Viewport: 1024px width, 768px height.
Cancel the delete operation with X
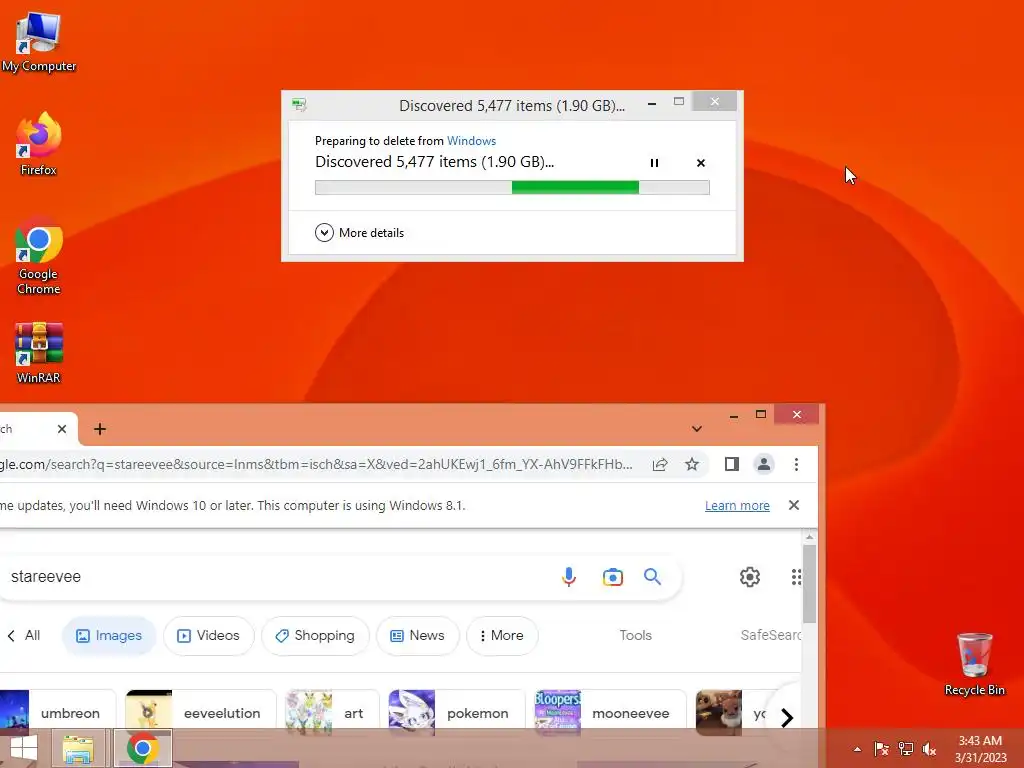(701, 163)
